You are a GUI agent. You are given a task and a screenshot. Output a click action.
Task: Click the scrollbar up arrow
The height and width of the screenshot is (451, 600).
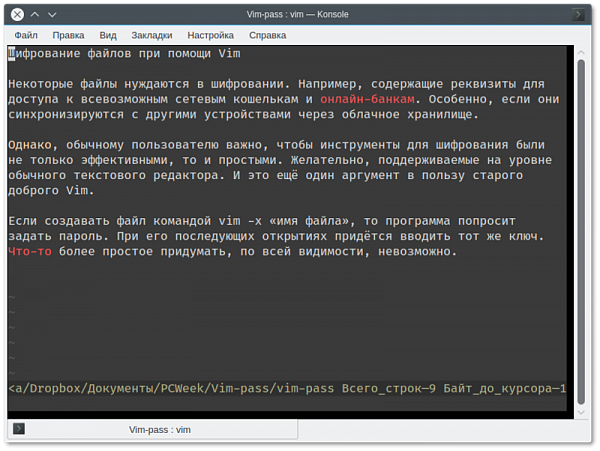pyautogui.click(x=581, y=52)
